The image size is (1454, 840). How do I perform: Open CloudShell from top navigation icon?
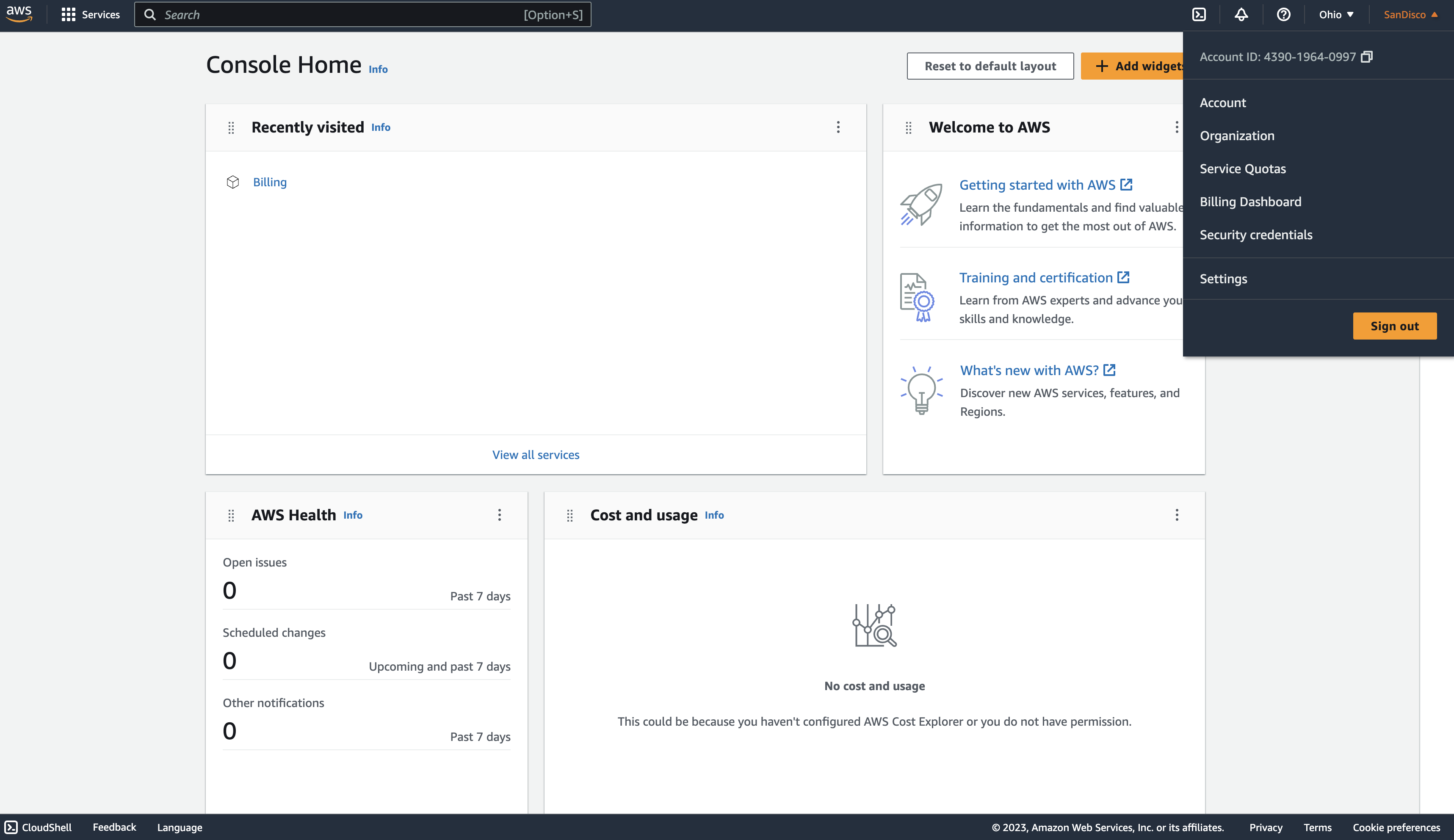tap(1199, 14)
